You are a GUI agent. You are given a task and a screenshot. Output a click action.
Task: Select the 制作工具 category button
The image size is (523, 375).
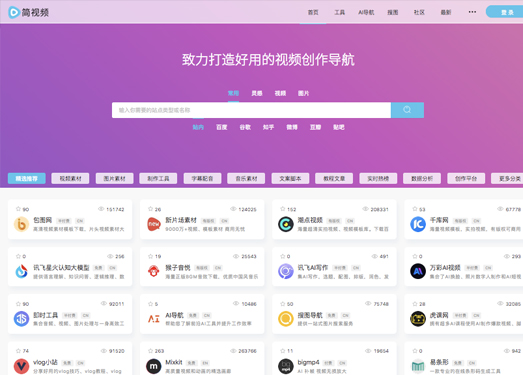[x=158, y=178]
